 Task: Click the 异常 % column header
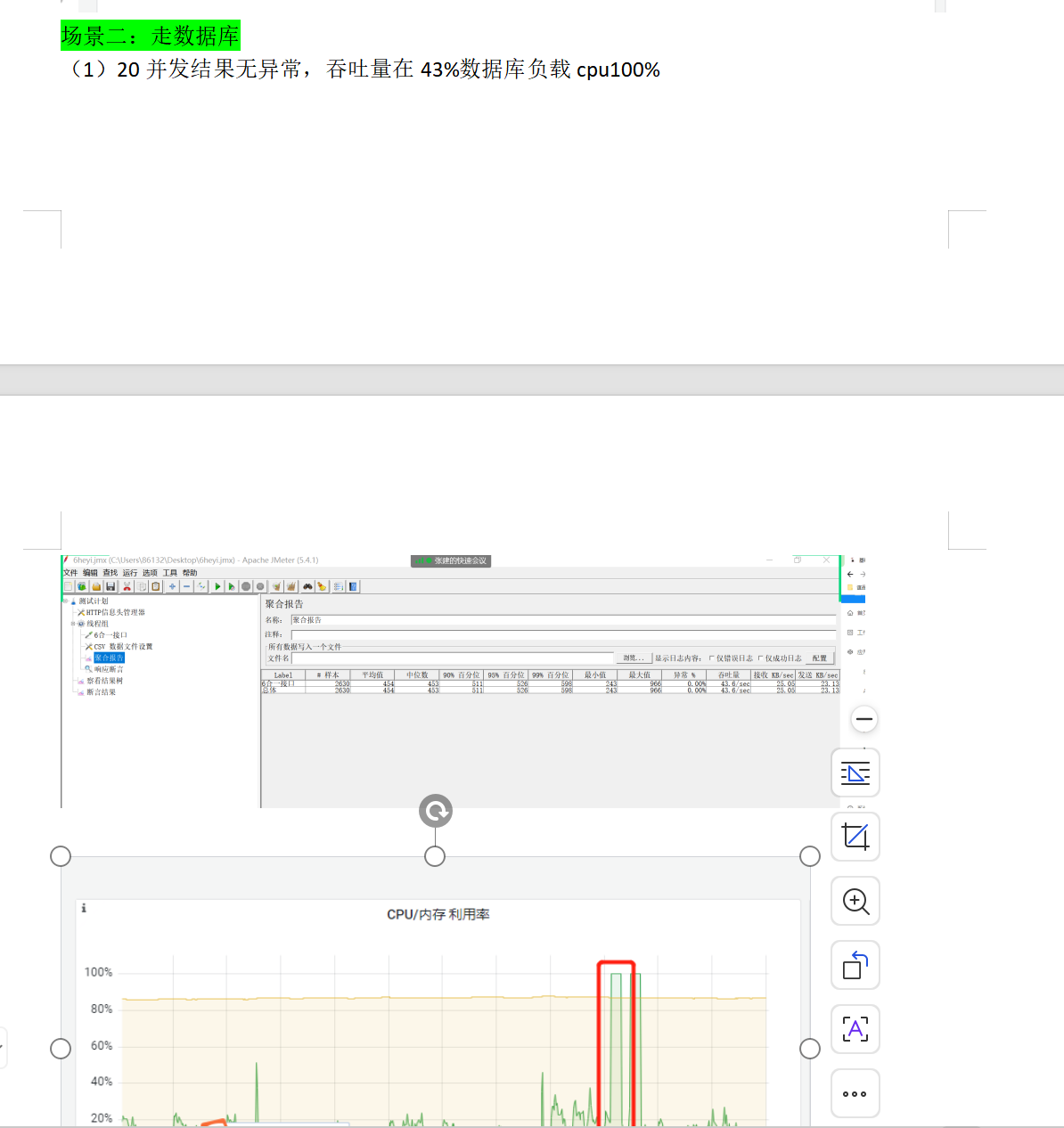684,674
